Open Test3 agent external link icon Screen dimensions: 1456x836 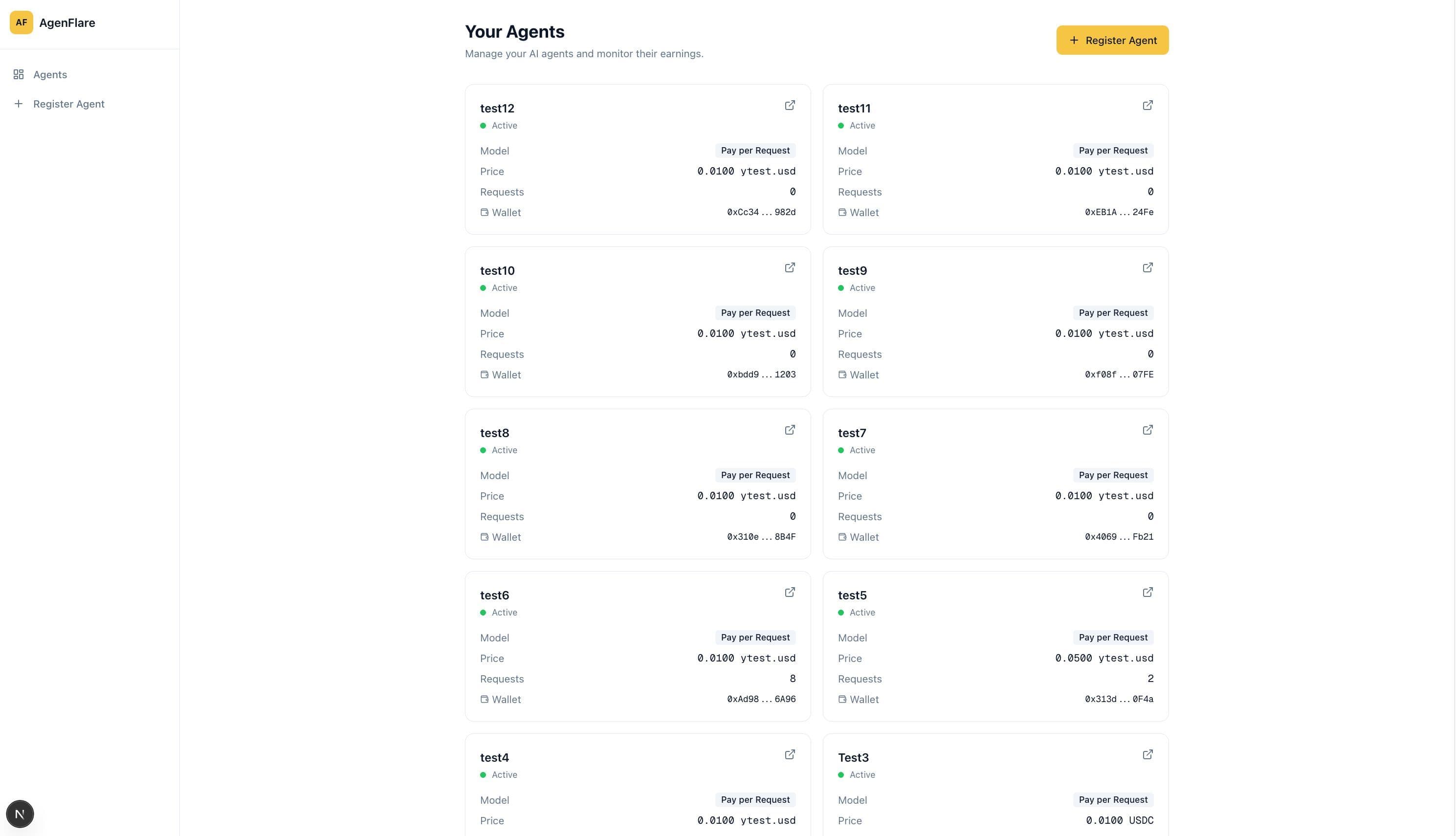coord(1147,754)
